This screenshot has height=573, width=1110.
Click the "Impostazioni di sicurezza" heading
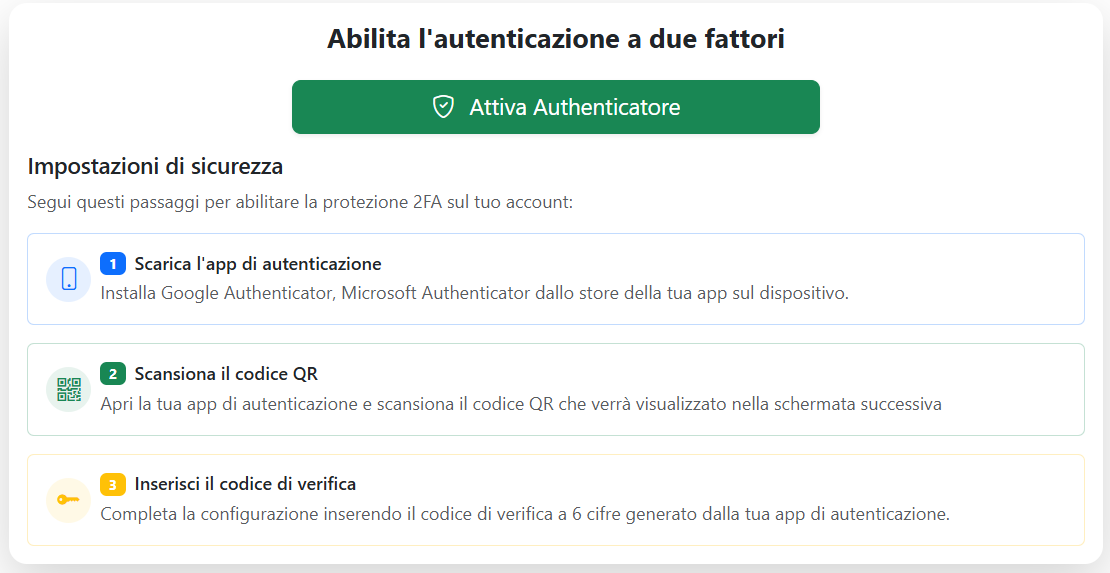[155, 166]
